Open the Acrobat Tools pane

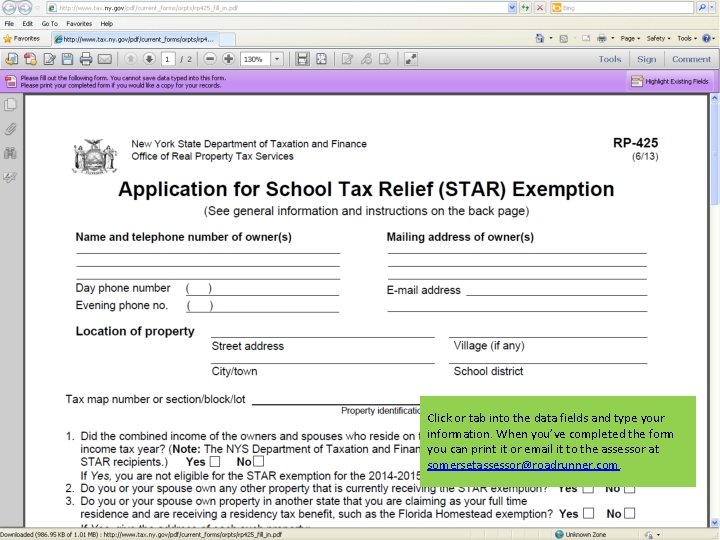pyautogui.click(x=609, y=59)
